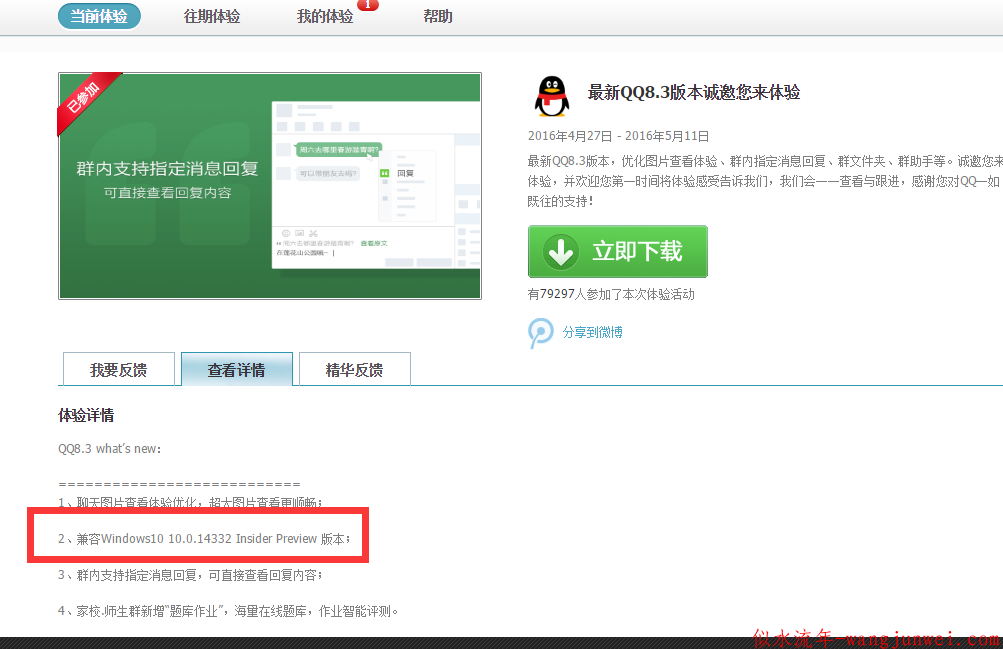The height and width of the screenshot is (649, 1003).
Task: Click item 4 about 家校.师生群 题库作业
Action: (x=228, y=611)
